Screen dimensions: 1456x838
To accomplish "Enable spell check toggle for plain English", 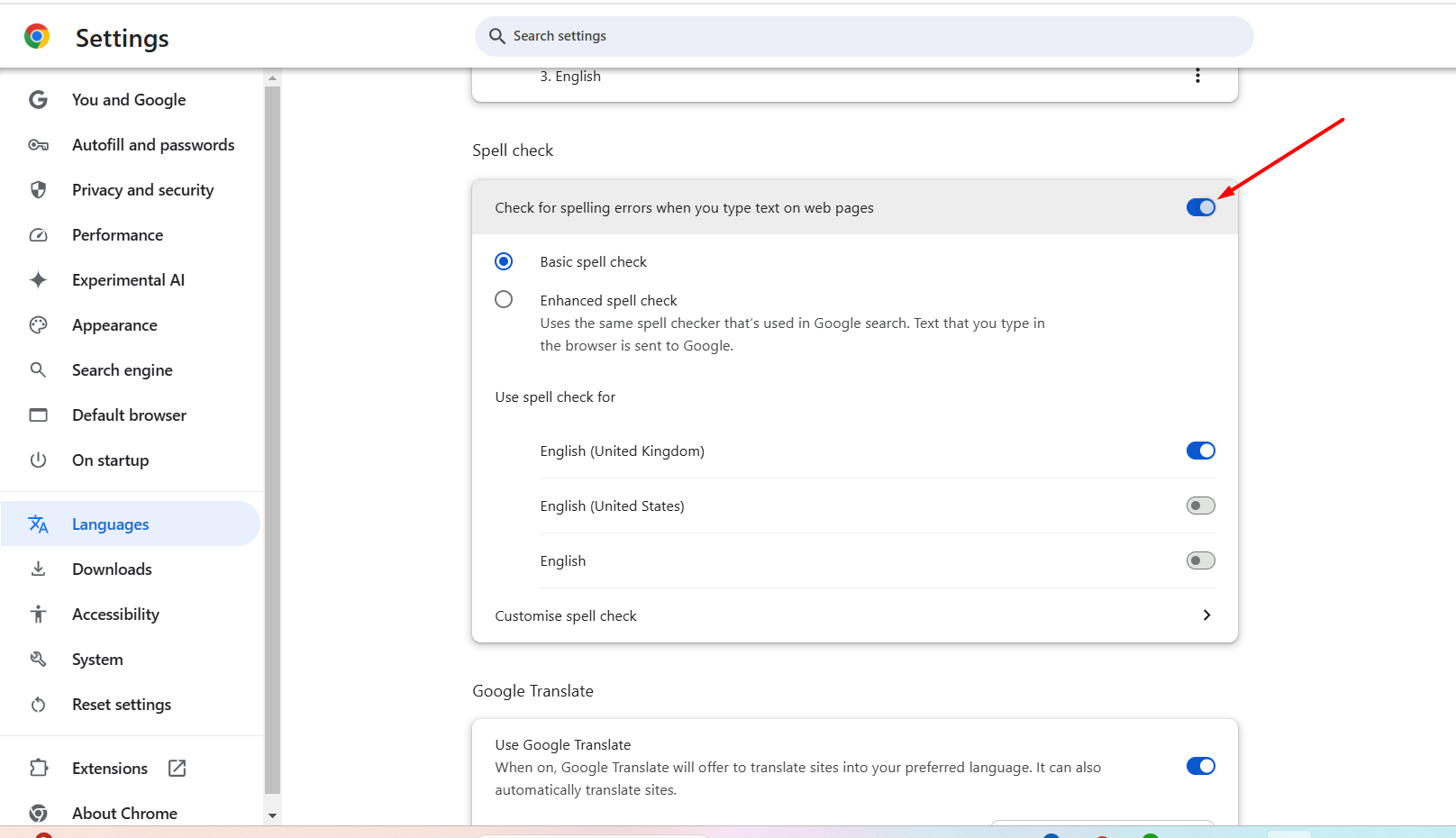I will click(x=1200, y=560).
